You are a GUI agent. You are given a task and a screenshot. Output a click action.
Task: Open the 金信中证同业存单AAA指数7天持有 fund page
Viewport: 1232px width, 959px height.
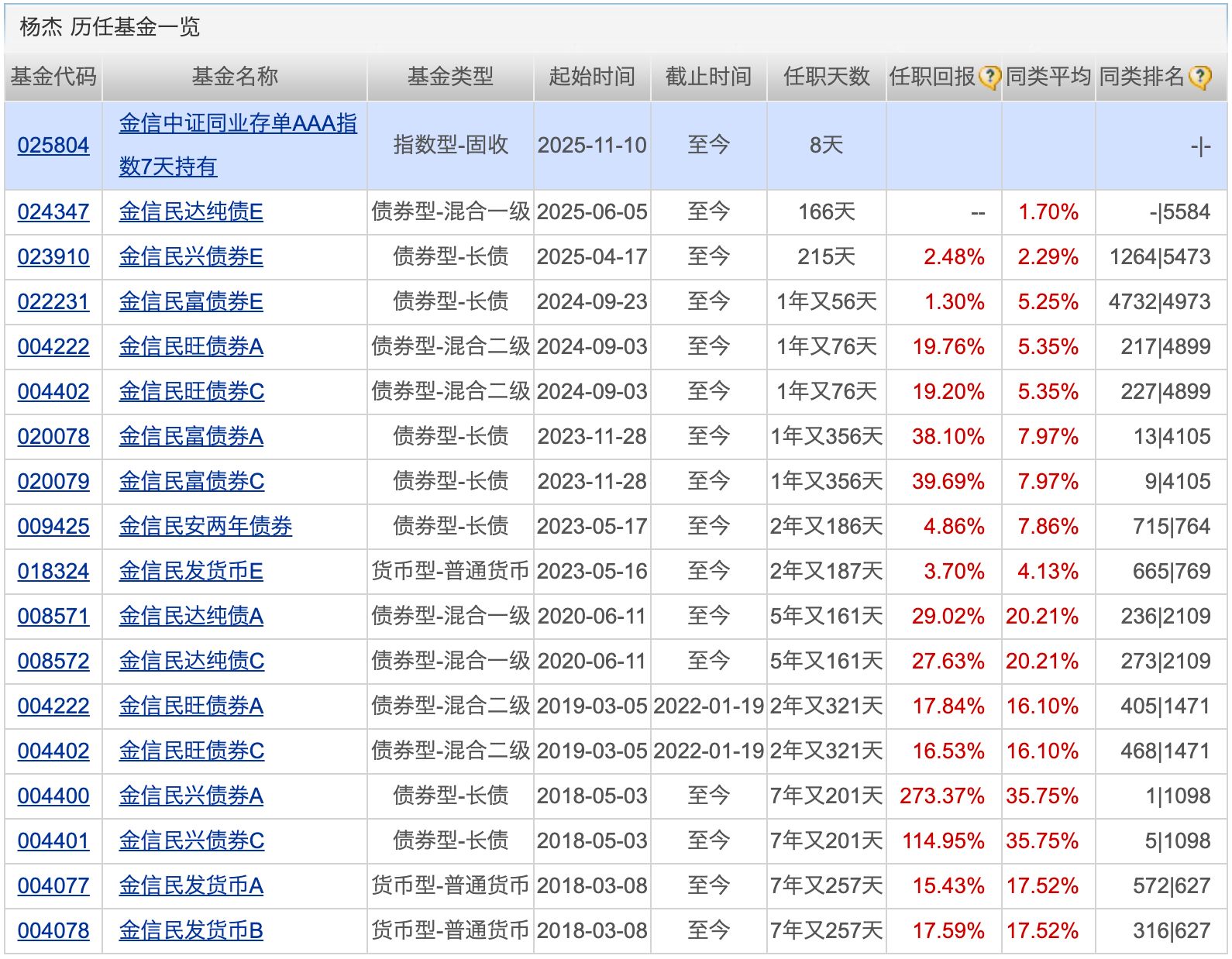point(239,145)
